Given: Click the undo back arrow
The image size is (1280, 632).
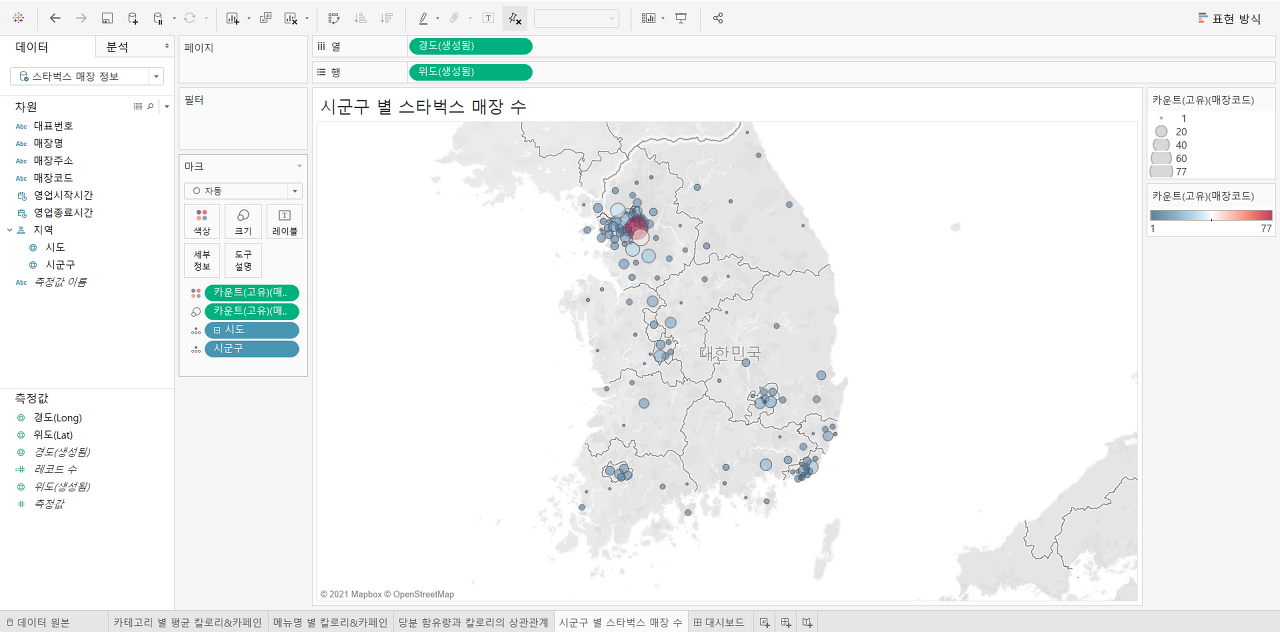Looking at the screenshot, I should (x=55, y=18).
